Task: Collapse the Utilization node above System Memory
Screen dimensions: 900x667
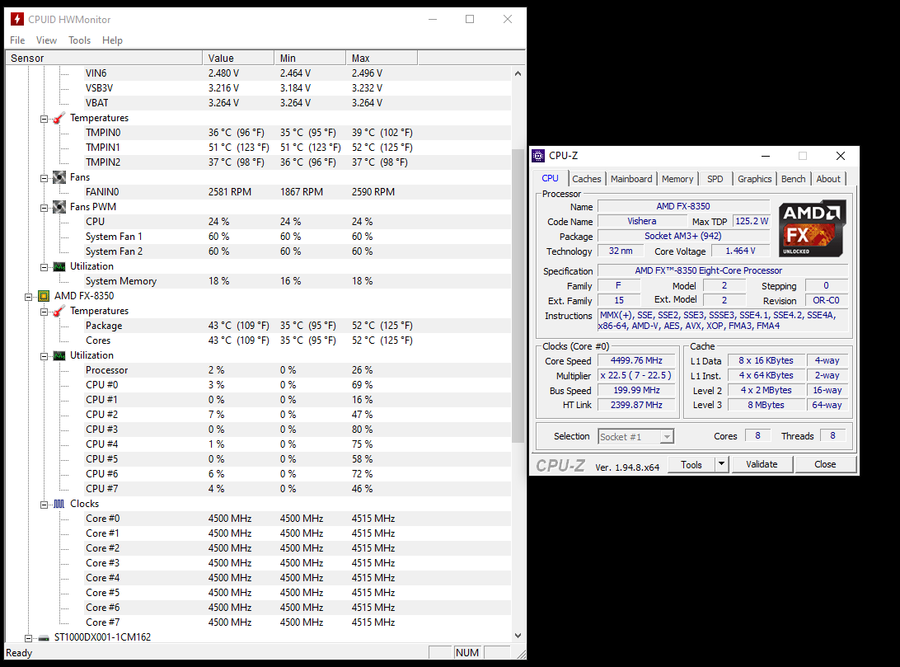Action: point(44,267)
